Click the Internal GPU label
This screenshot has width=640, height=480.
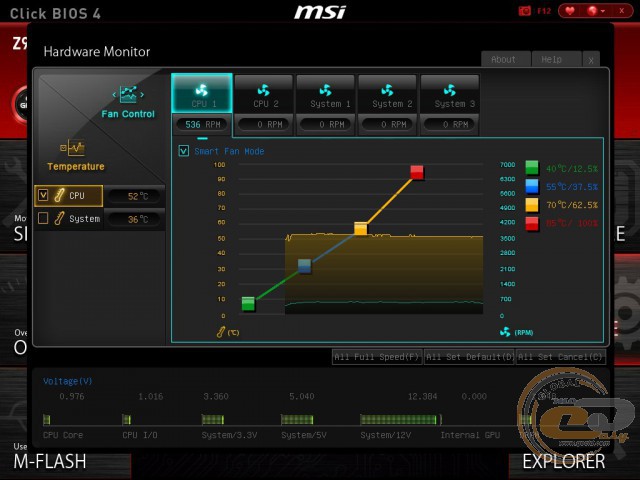click(x=470, y=435)
